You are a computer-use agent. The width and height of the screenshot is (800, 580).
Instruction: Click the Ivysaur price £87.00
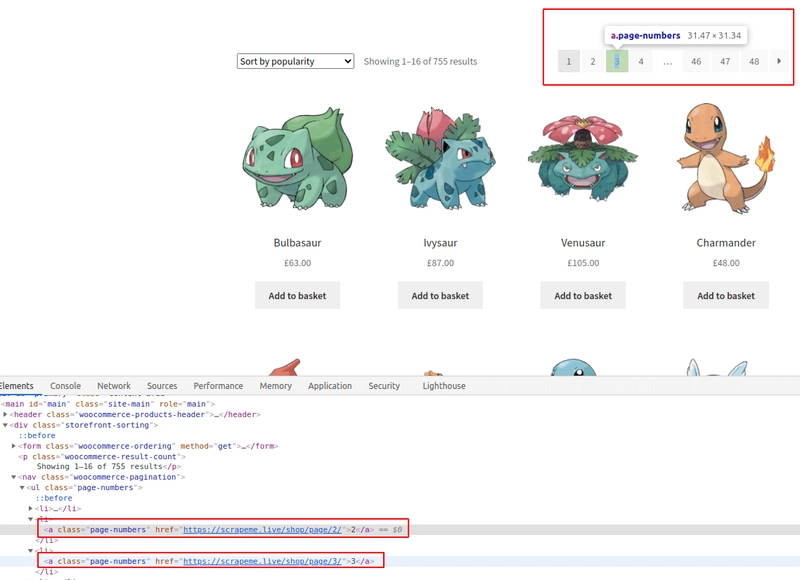click(440, 263)
